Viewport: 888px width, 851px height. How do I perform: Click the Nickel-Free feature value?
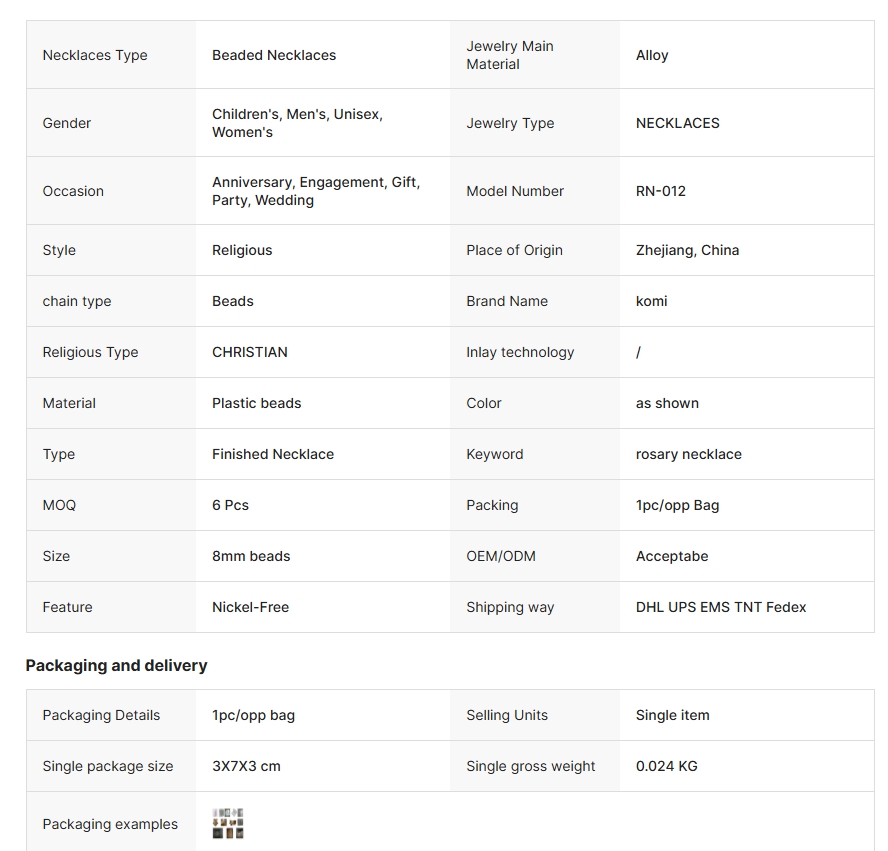[x=250, y=606]
